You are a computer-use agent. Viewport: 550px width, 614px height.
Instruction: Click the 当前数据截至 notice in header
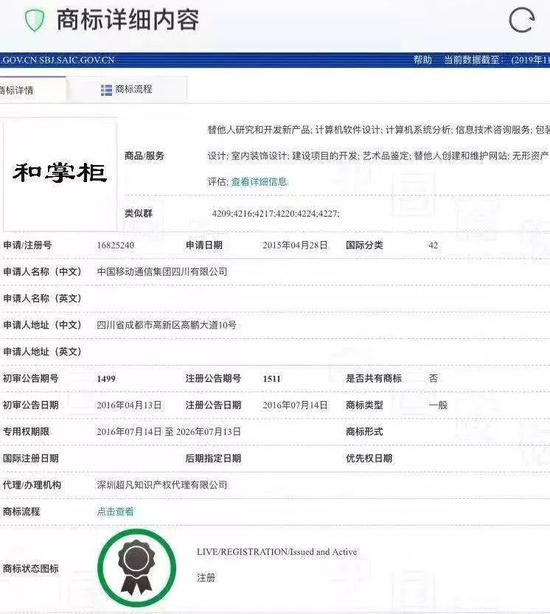click(497, 60)
